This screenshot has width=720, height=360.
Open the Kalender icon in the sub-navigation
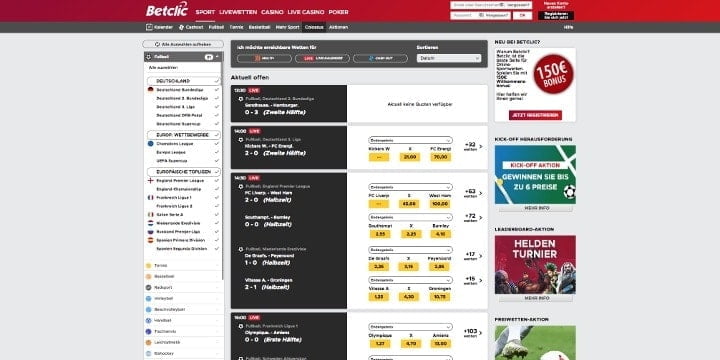[149, 27]
